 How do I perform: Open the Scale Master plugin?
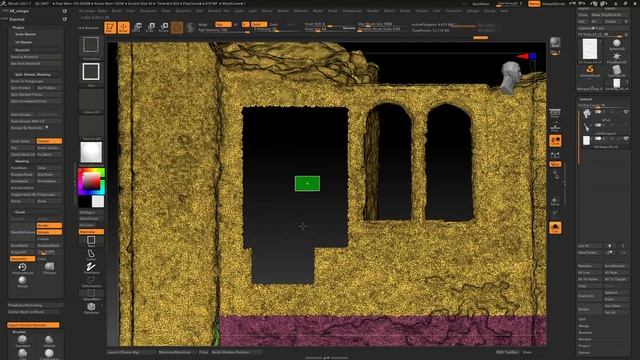click(25, 34)
